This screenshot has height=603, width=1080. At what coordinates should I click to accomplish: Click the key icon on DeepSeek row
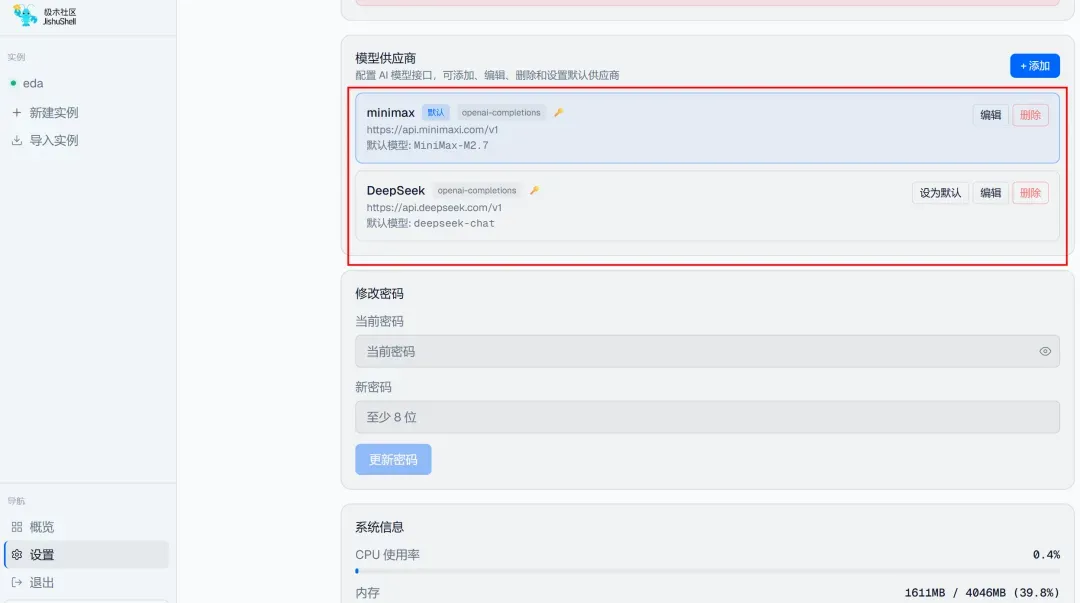click(x=534, y=190)
